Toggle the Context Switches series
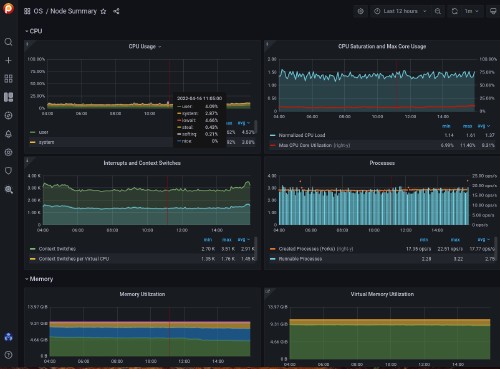This screenshot has height=369, width=500. (x=57, y=249)
